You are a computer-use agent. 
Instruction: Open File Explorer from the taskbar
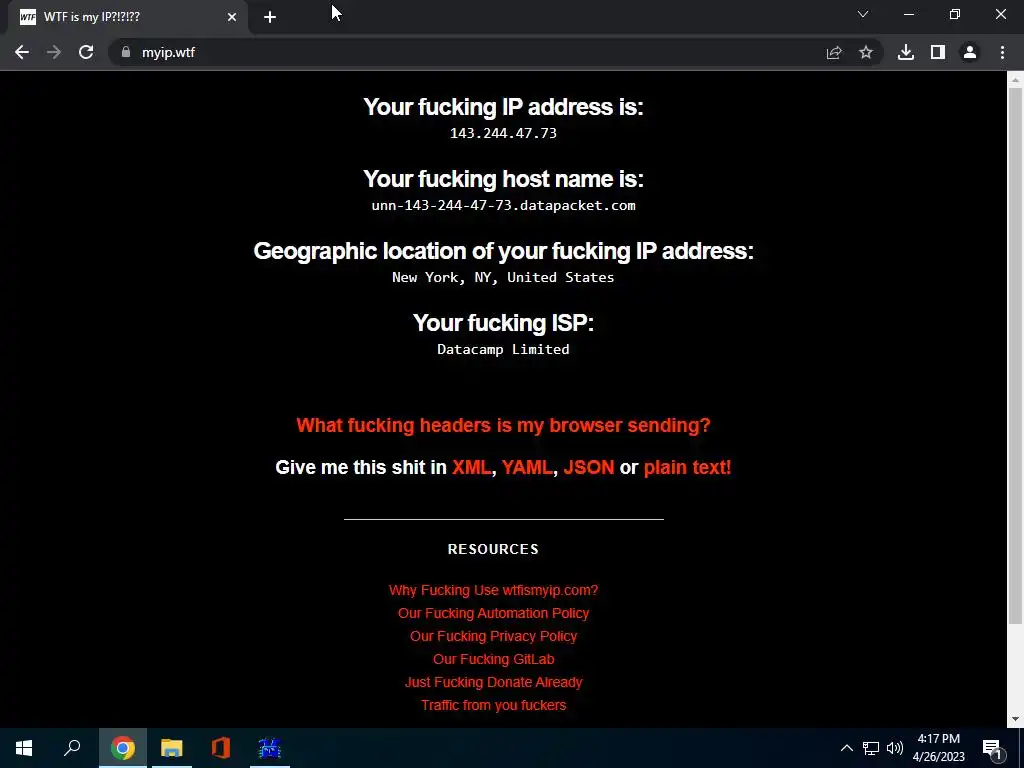tap(172, 748)
